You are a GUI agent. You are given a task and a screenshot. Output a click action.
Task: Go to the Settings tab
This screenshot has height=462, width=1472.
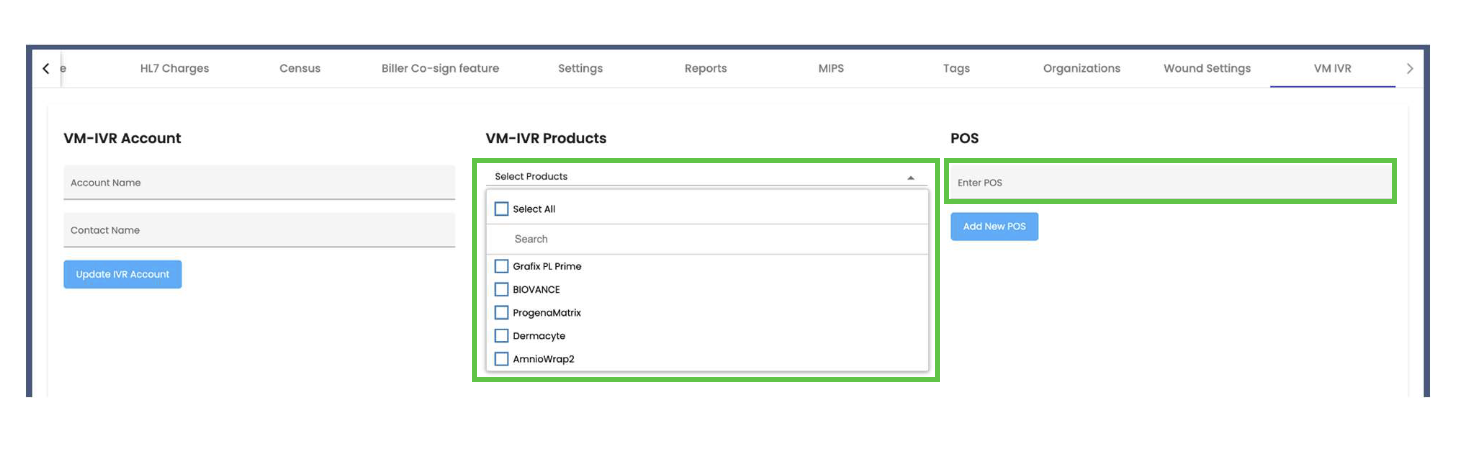[x=580, y=69]
